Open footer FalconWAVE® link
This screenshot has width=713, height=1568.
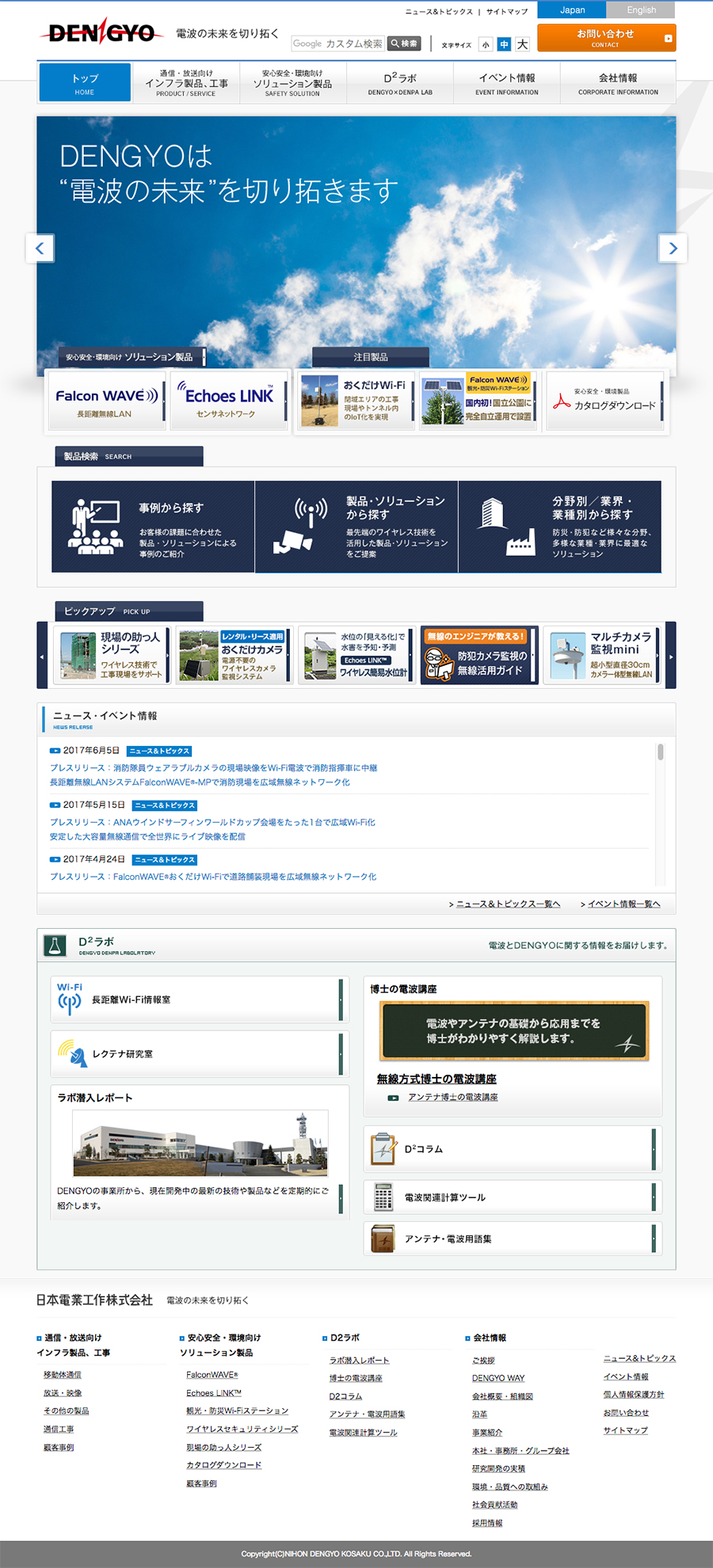point(212,1375)
